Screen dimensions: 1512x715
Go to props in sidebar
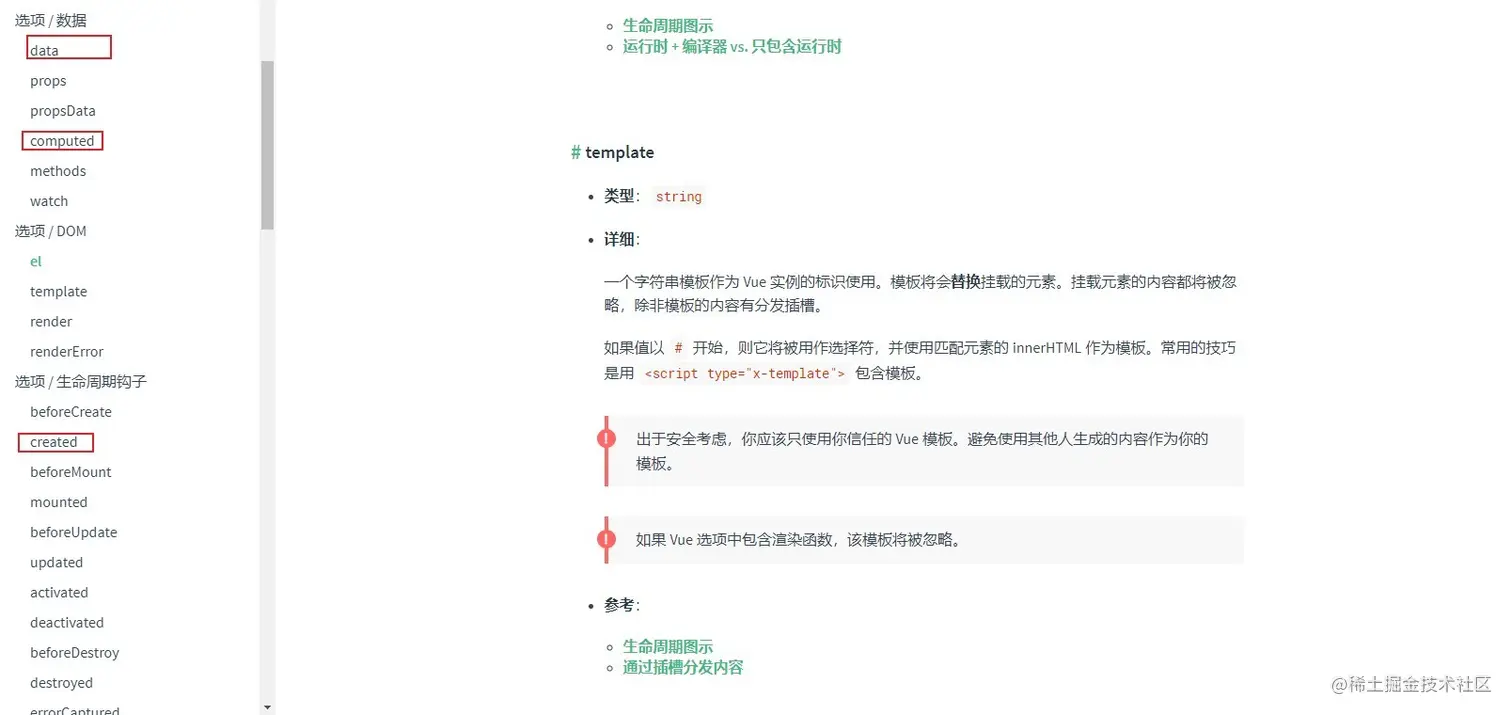[x=48, y=81]
